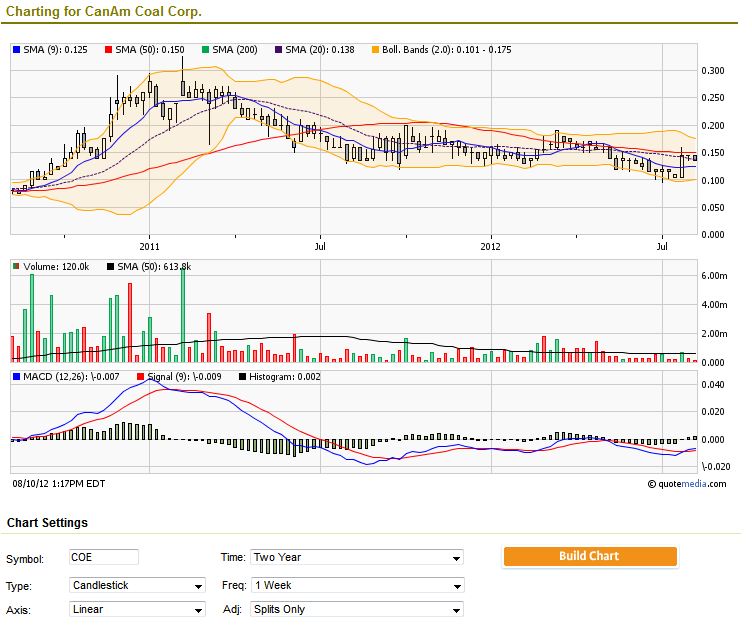The width and height of the screenshot is (752, 637).
Task: Click the orange Build Chart button
Action: click(x=590, y=556)
